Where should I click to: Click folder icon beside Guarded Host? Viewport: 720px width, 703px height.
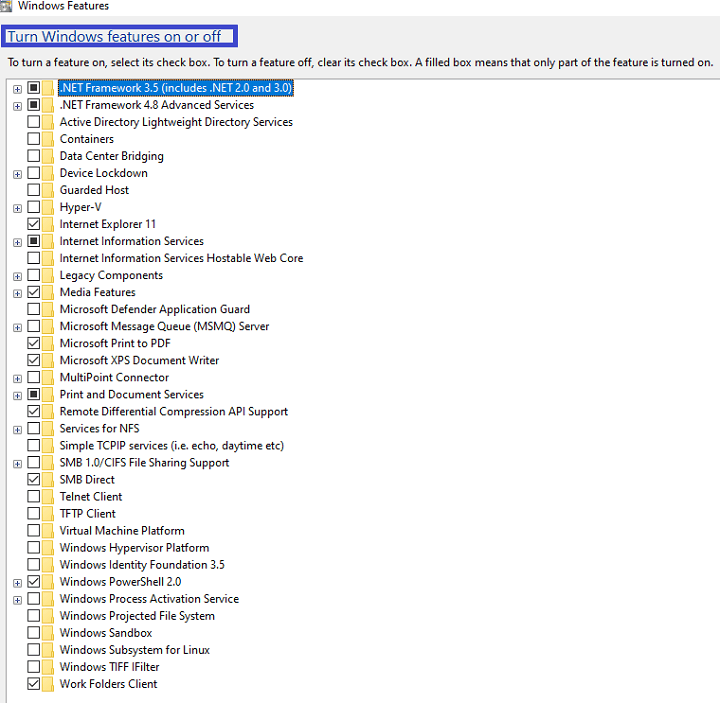[48, 190]
